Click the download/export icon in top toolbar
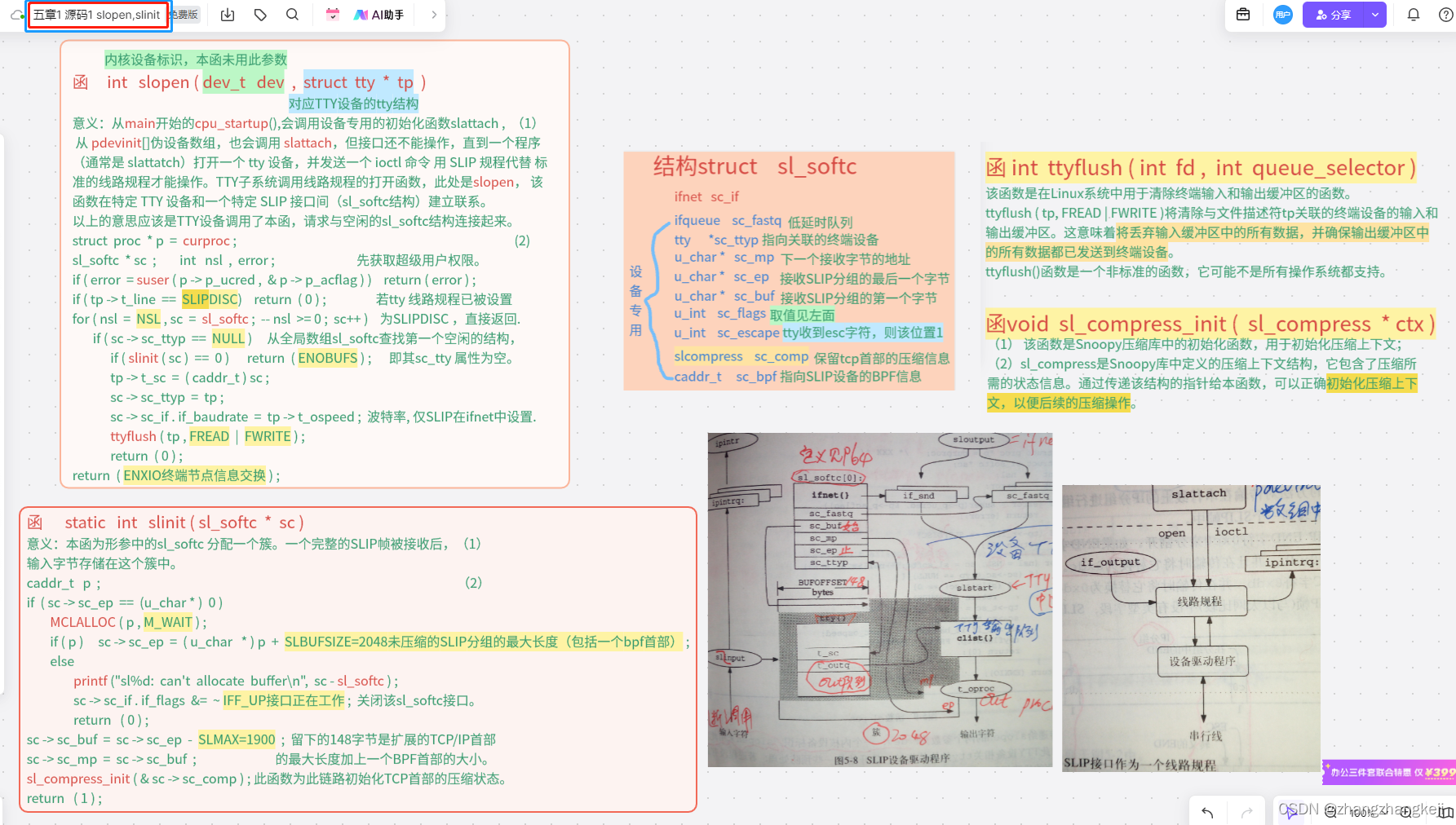 click(228, 15)
